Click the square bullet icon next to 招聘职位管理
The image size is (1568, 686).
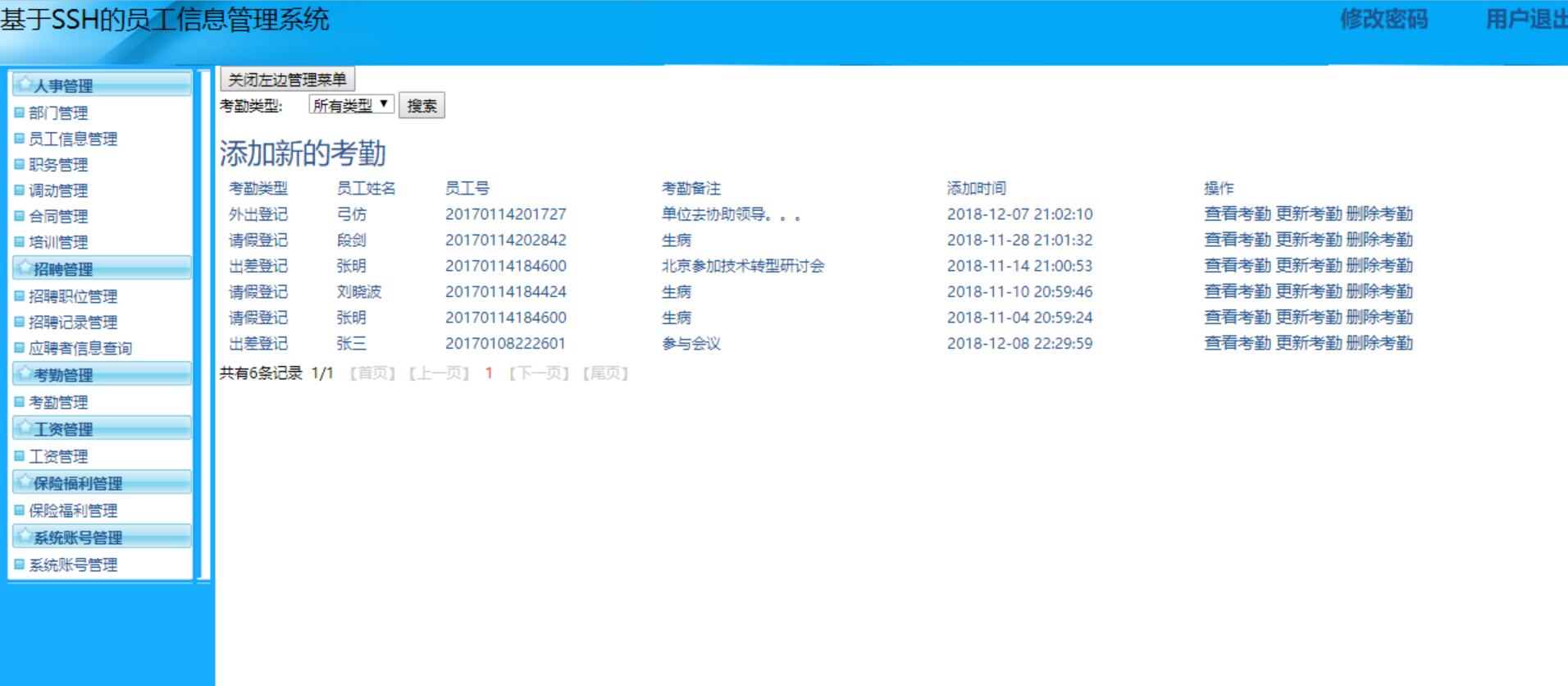point(20,296)
